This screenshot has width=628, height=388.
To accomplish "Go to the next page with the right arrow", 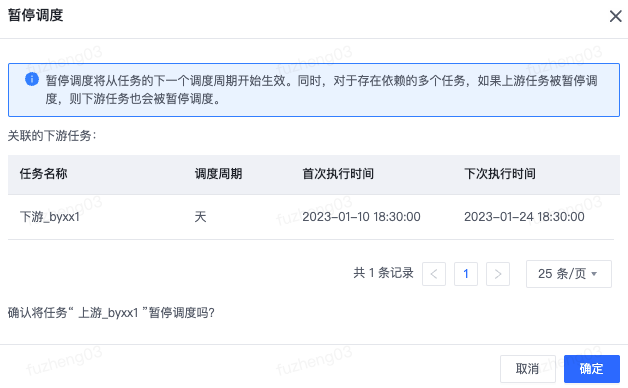I will click(x=498, y=274).
